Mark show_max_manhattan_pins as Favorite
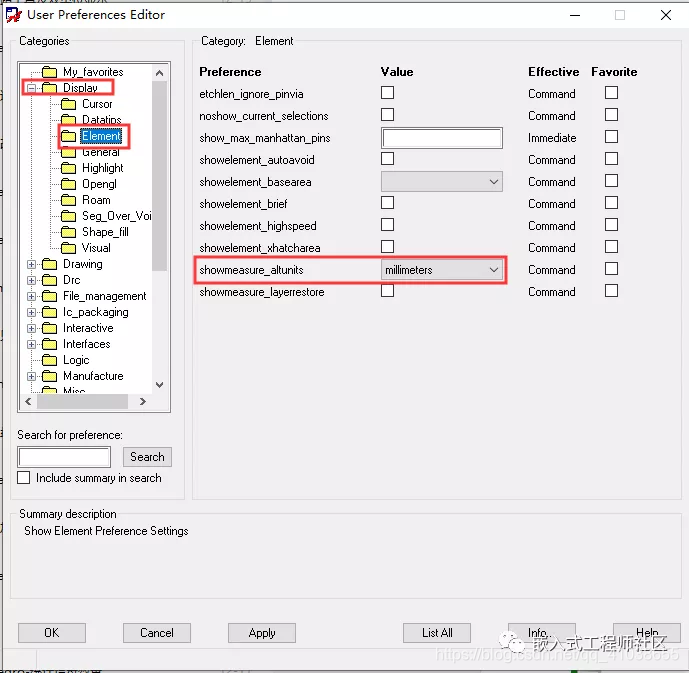Screen dimensions: 689x673 tap(611, 137)
